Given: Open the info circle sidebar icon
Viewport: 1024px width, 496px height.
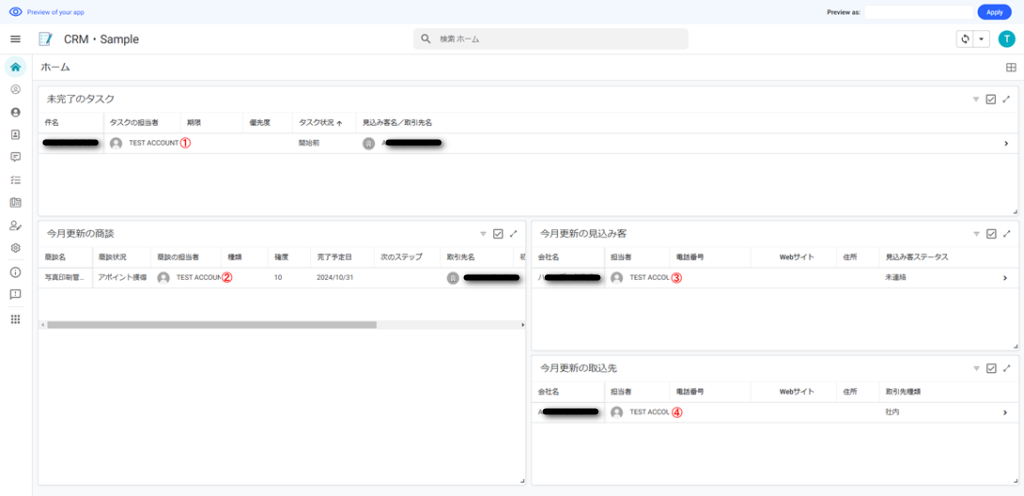Looking at the screenshot, I should pos(15,272).
